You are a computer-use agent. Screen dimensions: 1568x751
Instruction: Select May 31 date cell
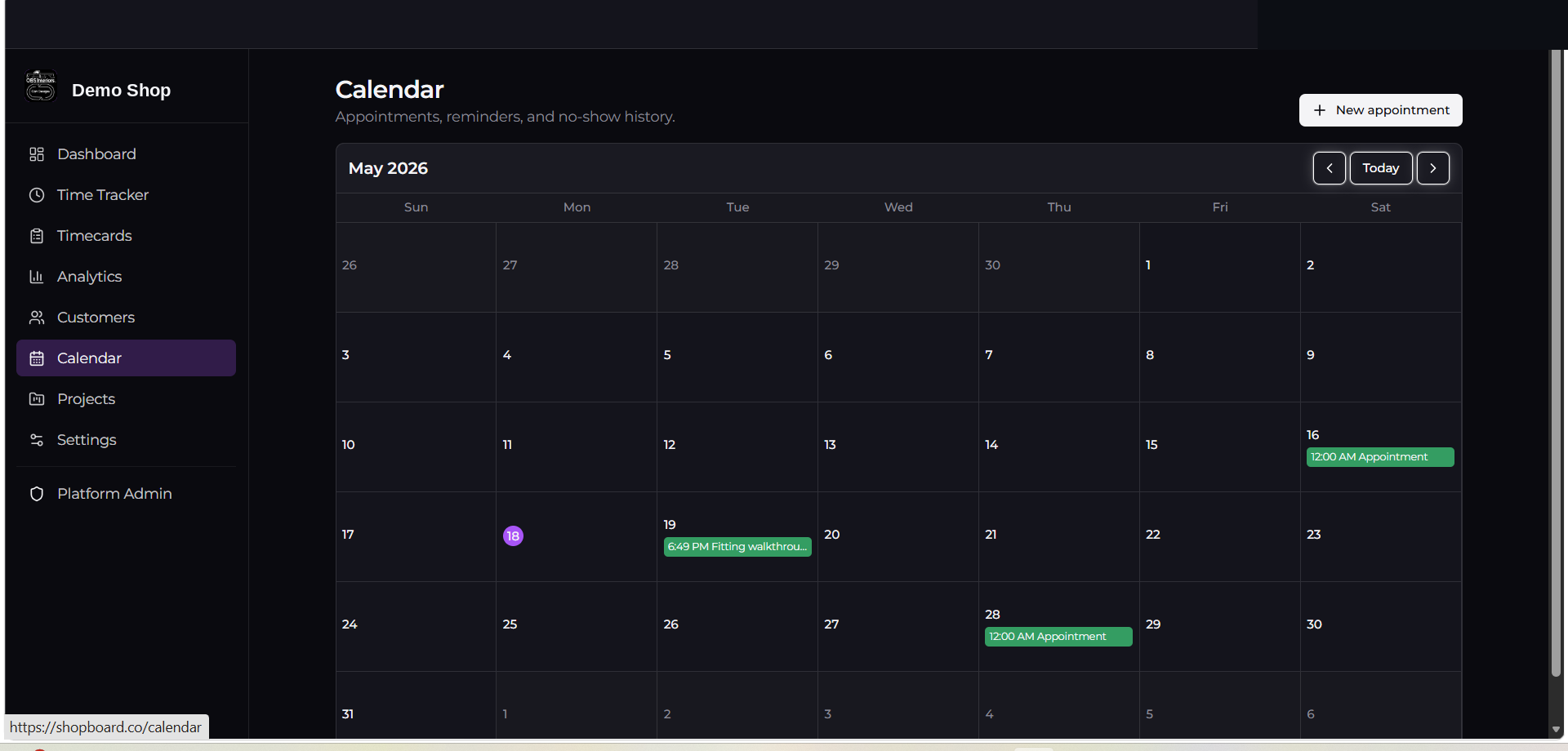click(x=416, y=706)
